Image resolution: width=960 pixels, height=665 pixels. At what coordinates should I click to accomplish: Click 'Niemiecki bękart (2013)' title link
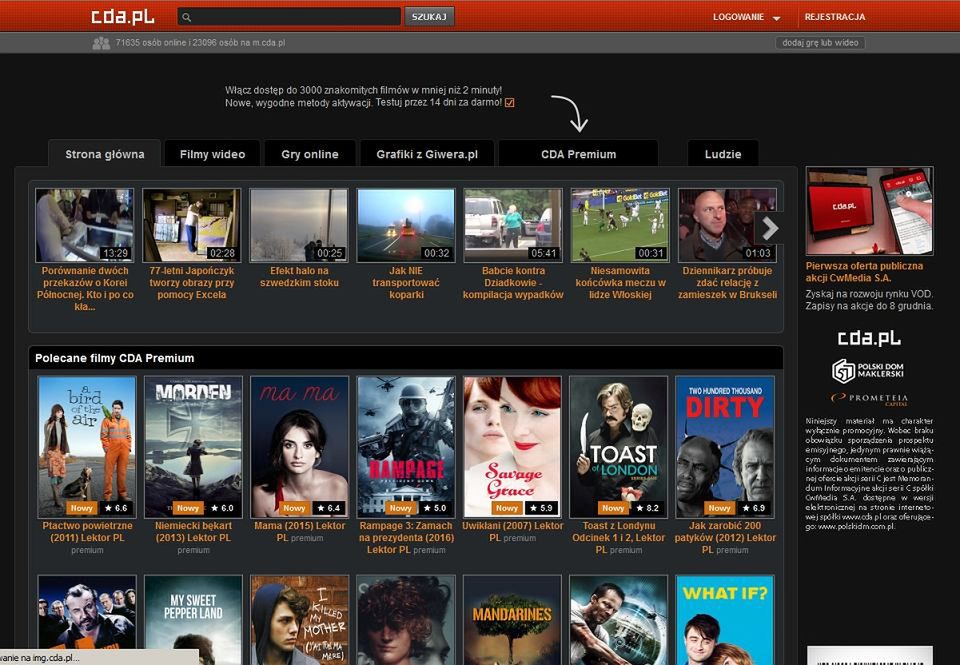(193, 532)
